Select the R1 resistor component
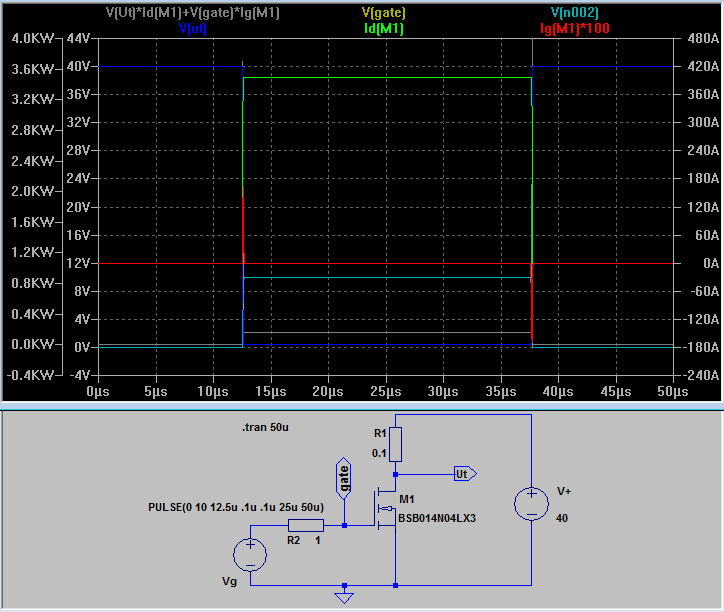724x612 pixels. (395, 444)
